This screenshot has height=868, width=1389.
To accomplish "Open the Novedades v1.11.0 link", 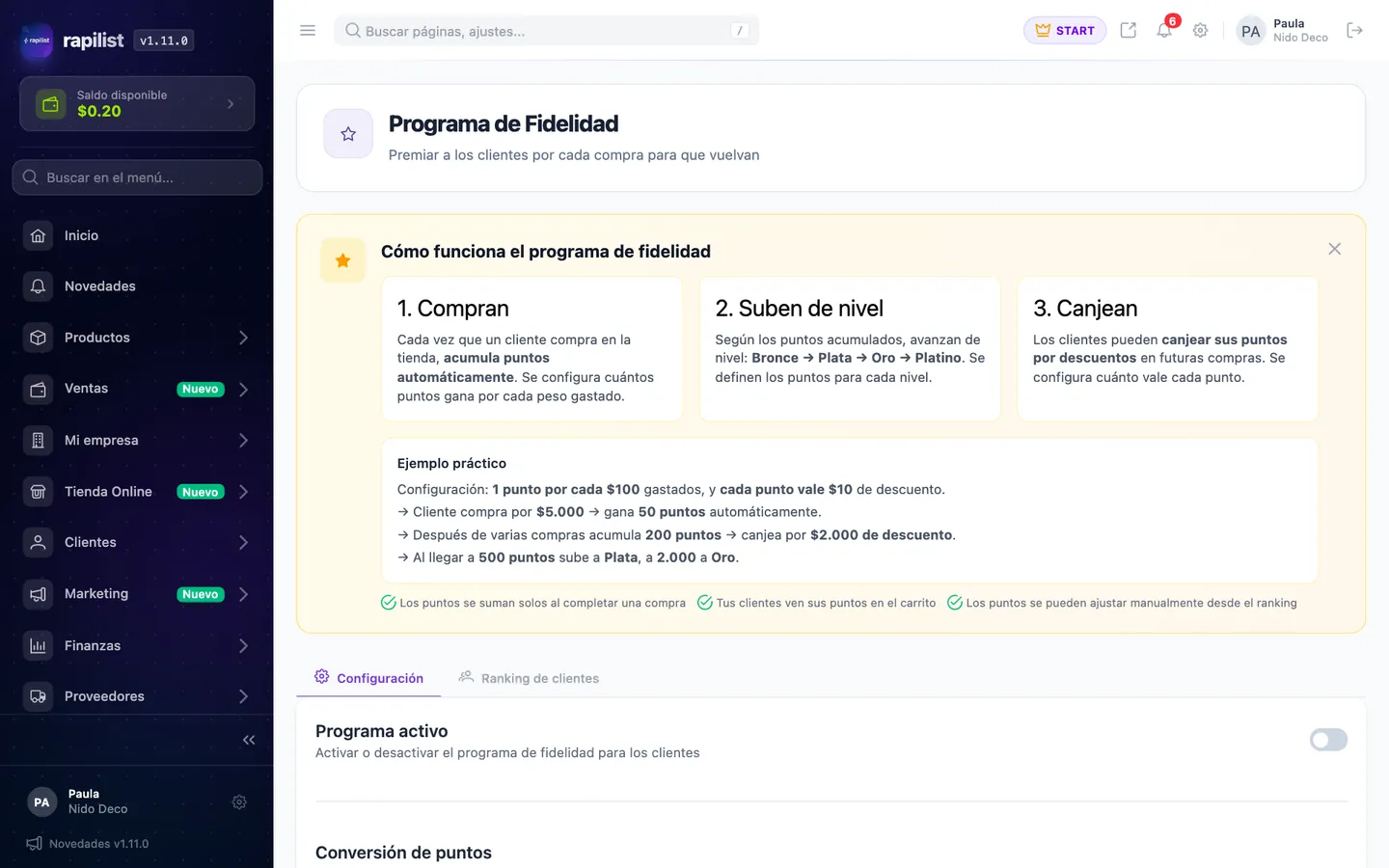I will [x=88, y=844].
